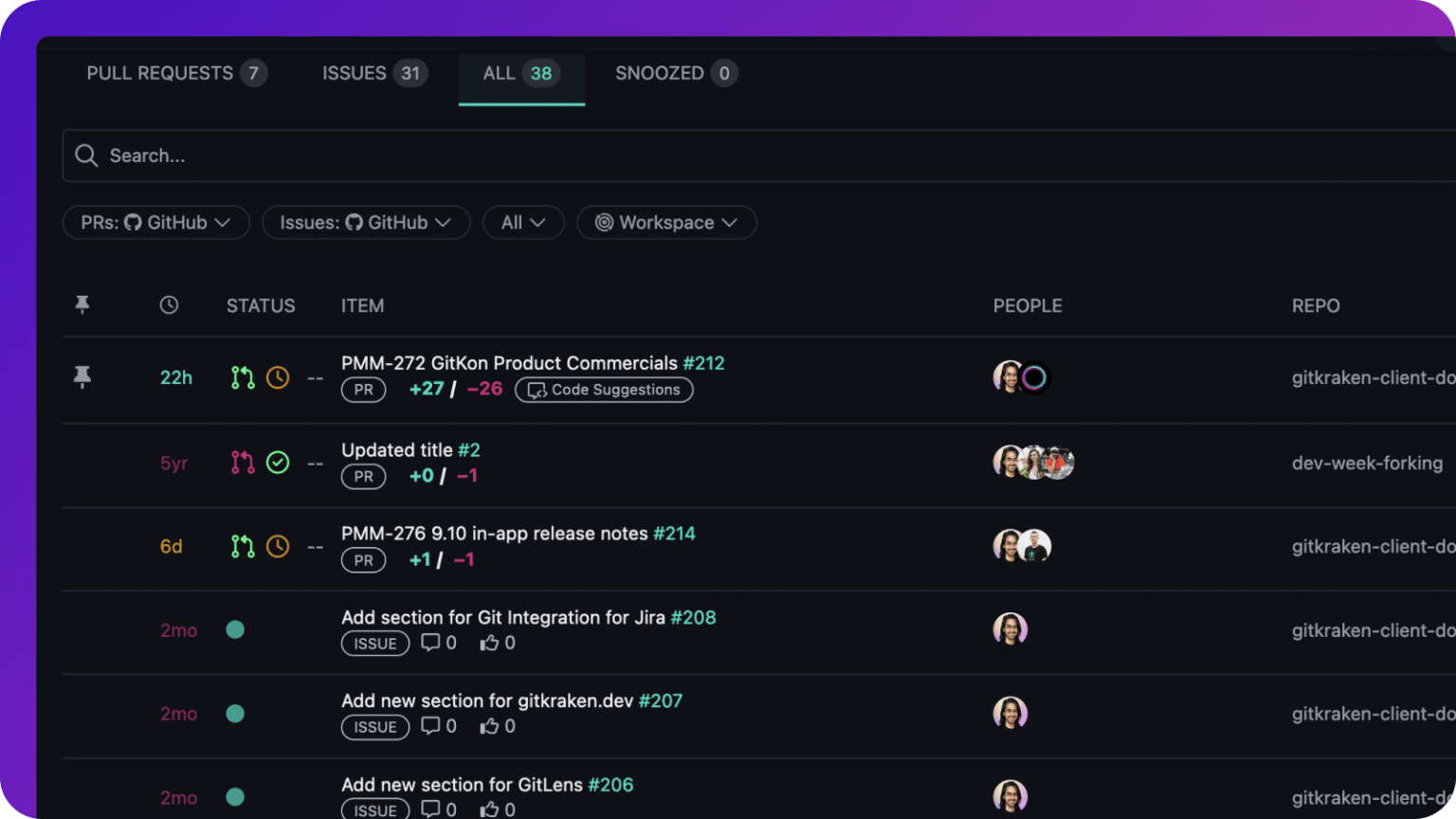1456x819 pixels.
Task: Click the green open-issue dot on #206 row
Action: (235, 797)
